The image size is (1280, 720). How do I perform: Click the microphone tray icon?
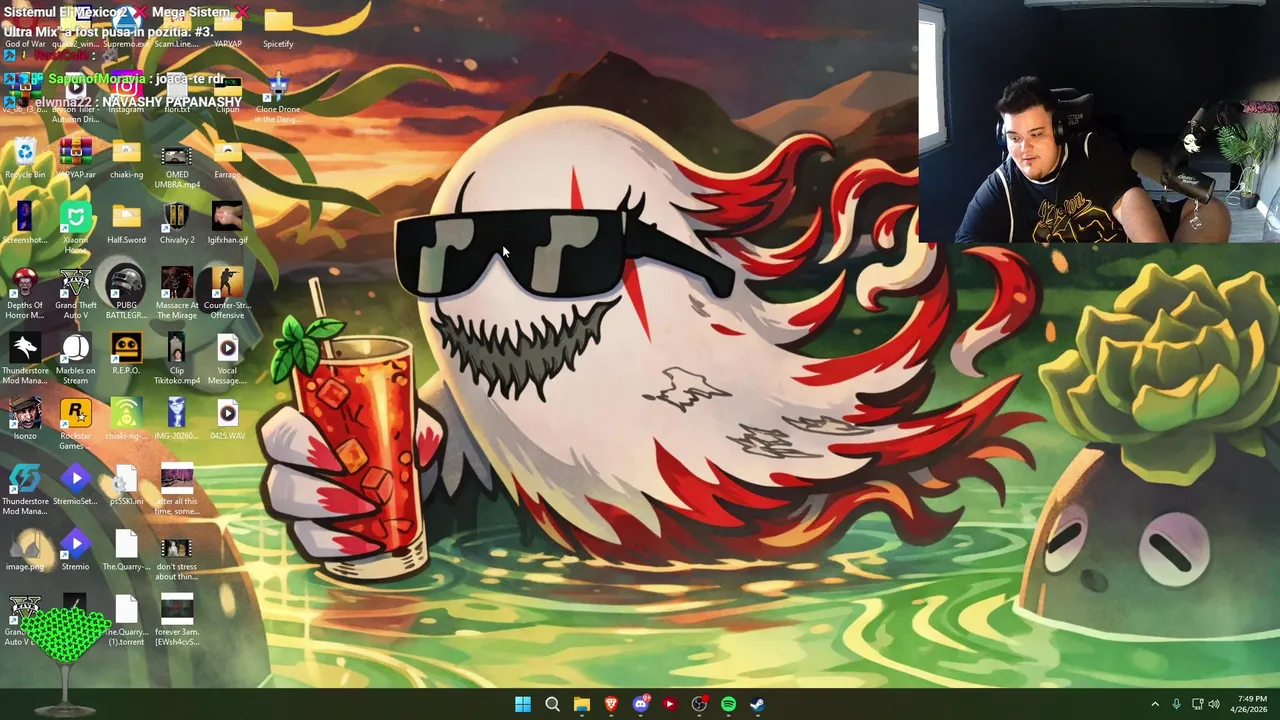(1176, 704)
